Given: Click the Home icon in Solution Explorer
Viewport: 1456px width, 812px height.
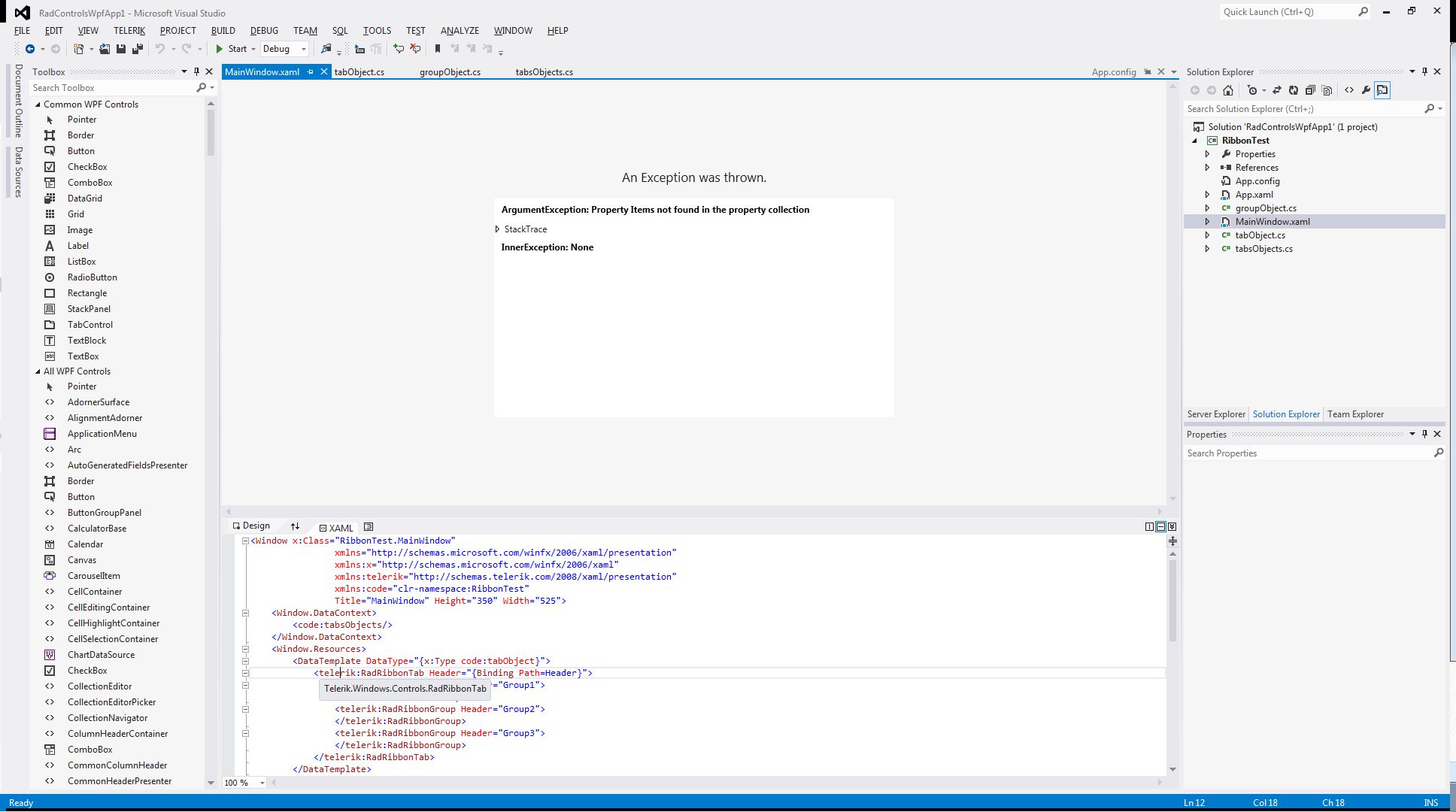Looking at the screenshot, I should click(x=1228, y=90).
